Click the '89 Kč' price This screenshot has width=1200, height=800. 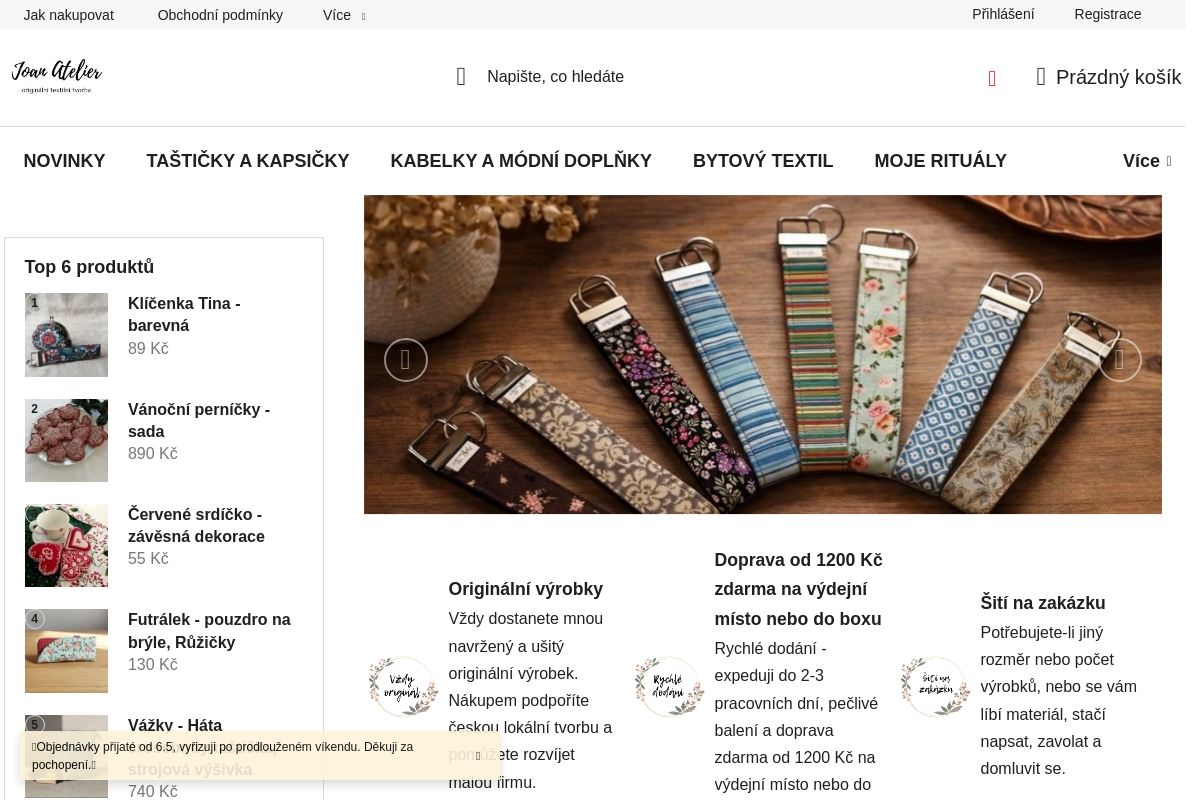[x=148, y=348]
